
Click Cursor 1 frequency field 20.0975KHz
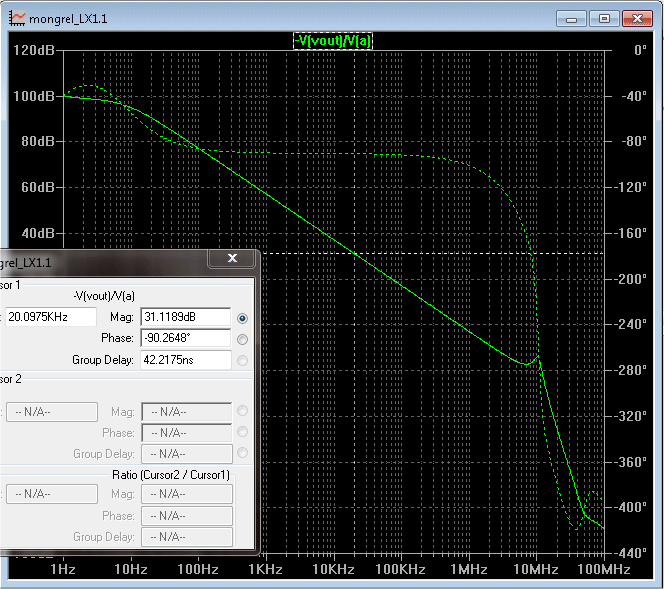(x=51, y=317)
